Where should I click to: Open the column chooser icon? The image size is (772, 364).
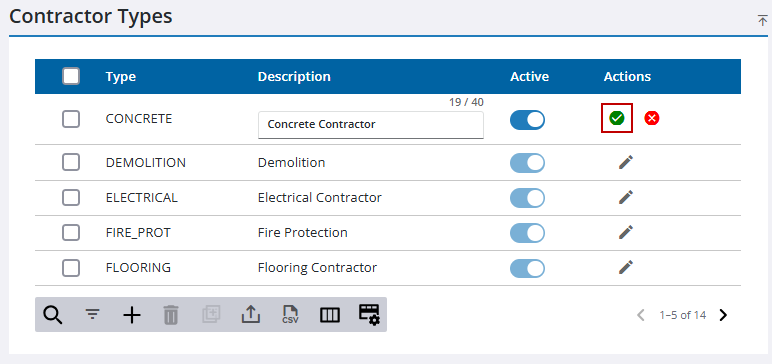(x=330, y=315)
